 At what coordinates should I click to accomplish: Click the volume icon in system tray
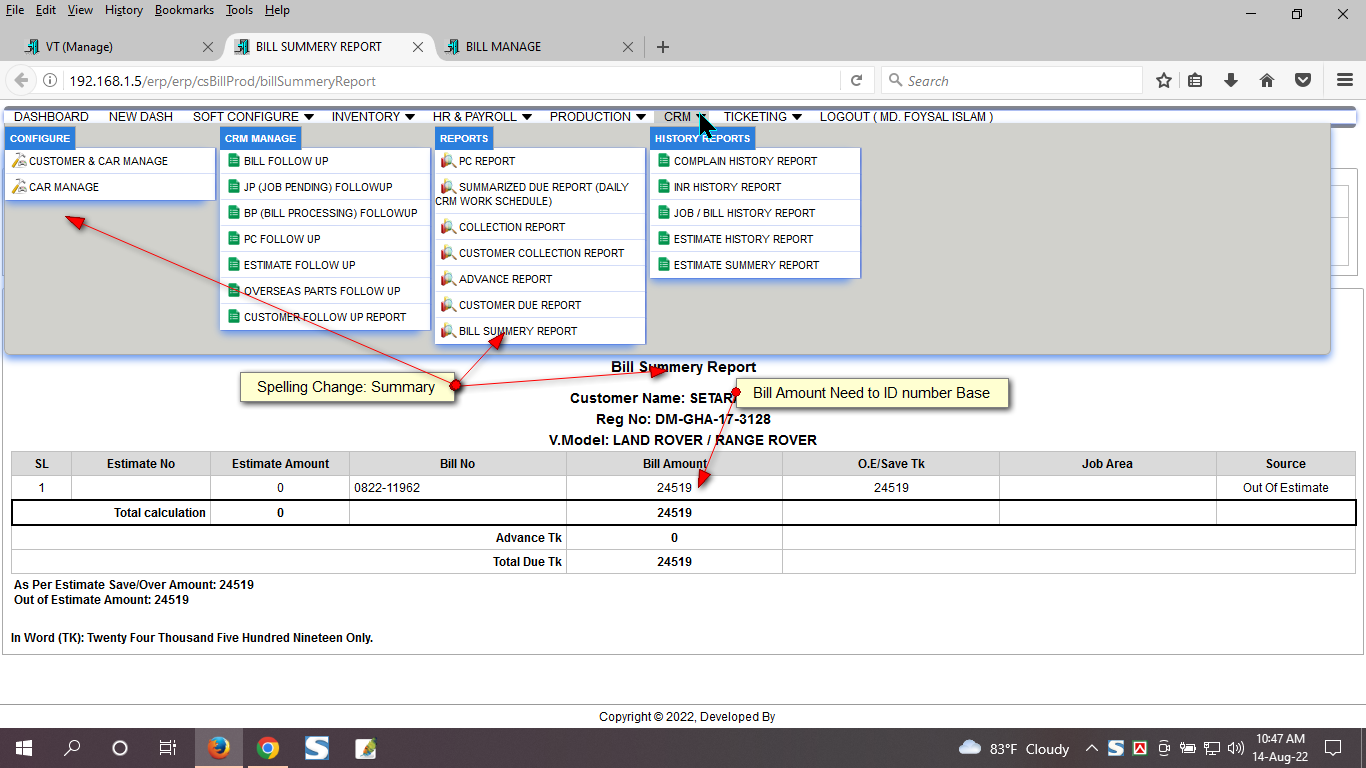(1236, 748)
